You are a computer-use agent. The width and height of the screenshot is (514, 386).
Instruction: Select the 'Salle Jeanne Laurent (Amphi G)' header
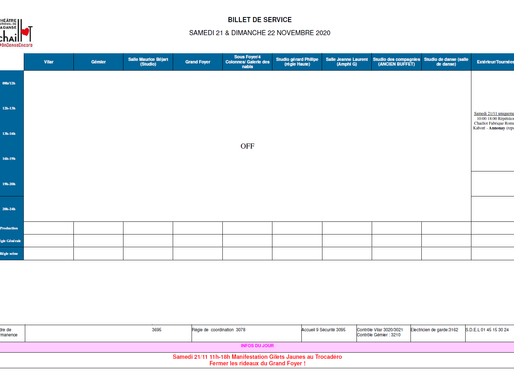pos(347,62)
